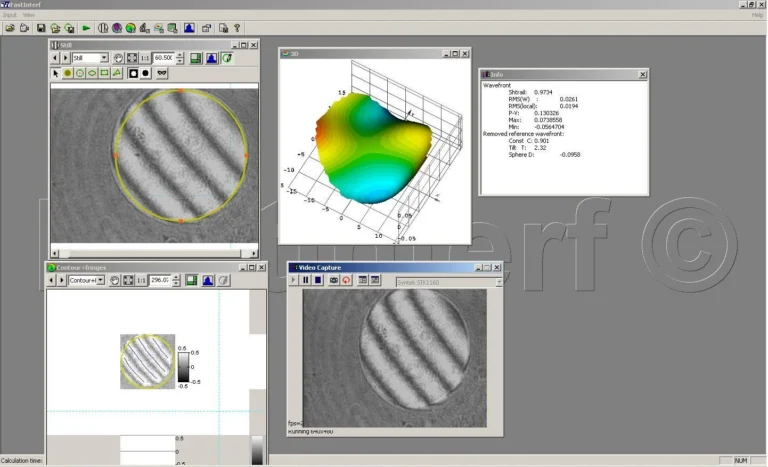Click scrollbar right arrow in Still window
Viewport: 768px width, 467px height.
(254, 253)
